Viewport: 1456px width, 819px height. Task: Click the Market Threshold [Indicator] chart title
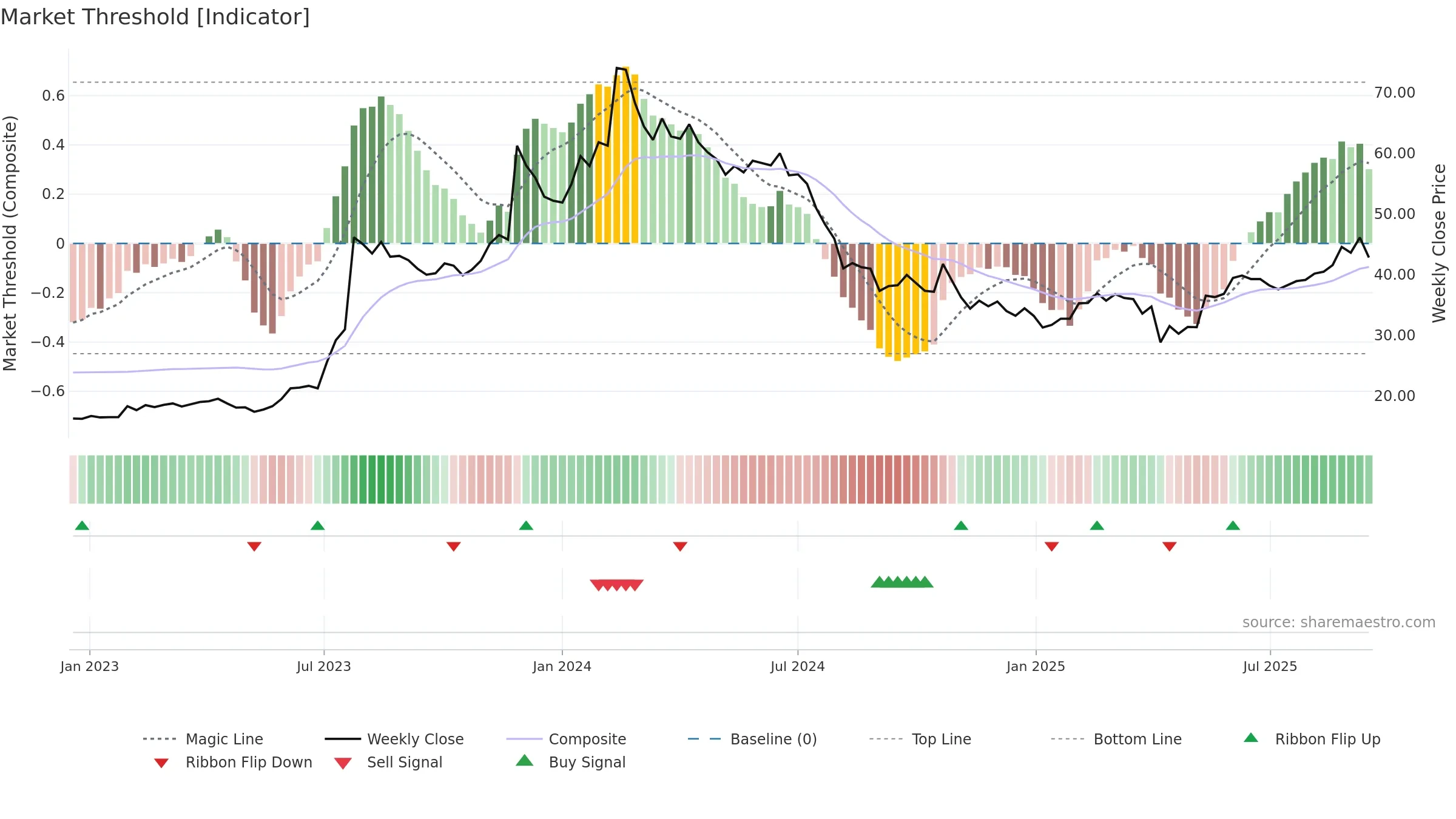(155, 17)
